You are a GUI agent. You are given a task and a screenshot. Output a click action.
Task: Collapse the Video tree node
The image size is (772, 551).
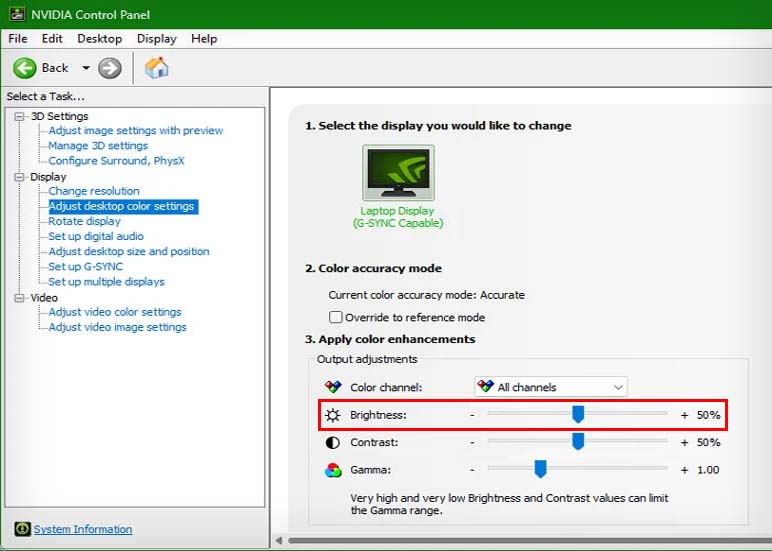tap(19, 298)
